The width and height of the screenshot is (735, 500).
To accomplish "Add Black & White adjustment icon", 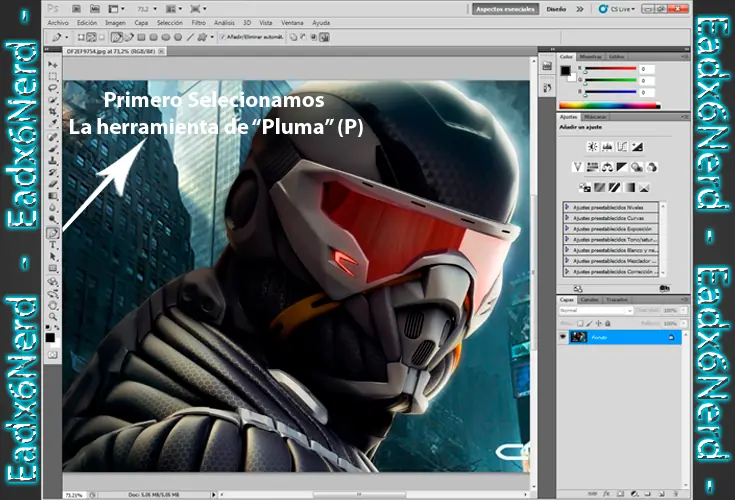I will point(622,167).
